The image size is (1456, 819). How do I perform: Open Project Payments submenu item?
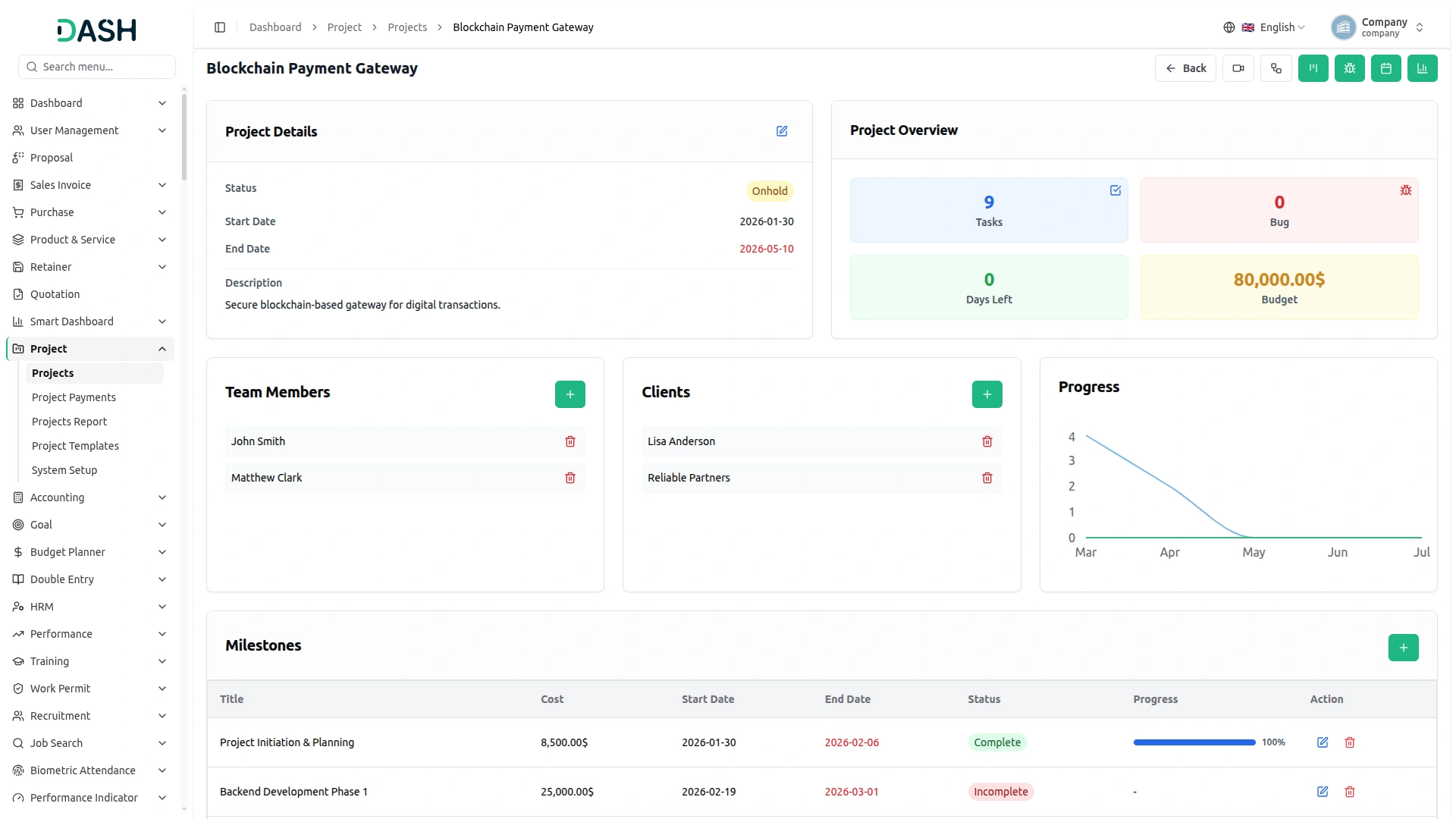[74, 397]
